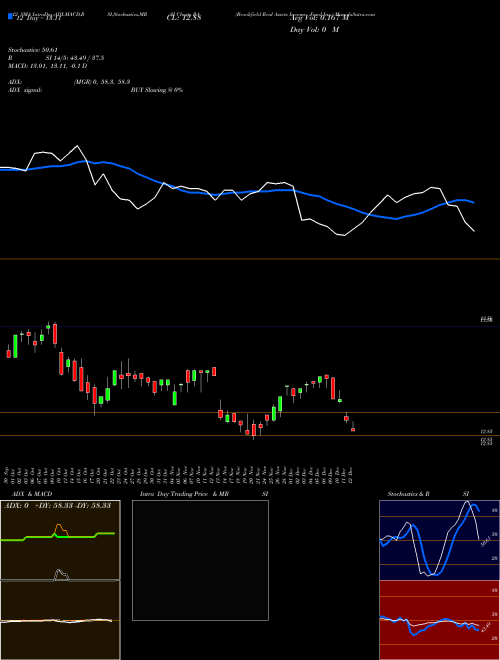Click the 'Day Vol: 0 M' label
This screenshot has width=500, height=660.
[x=314, y=30]
